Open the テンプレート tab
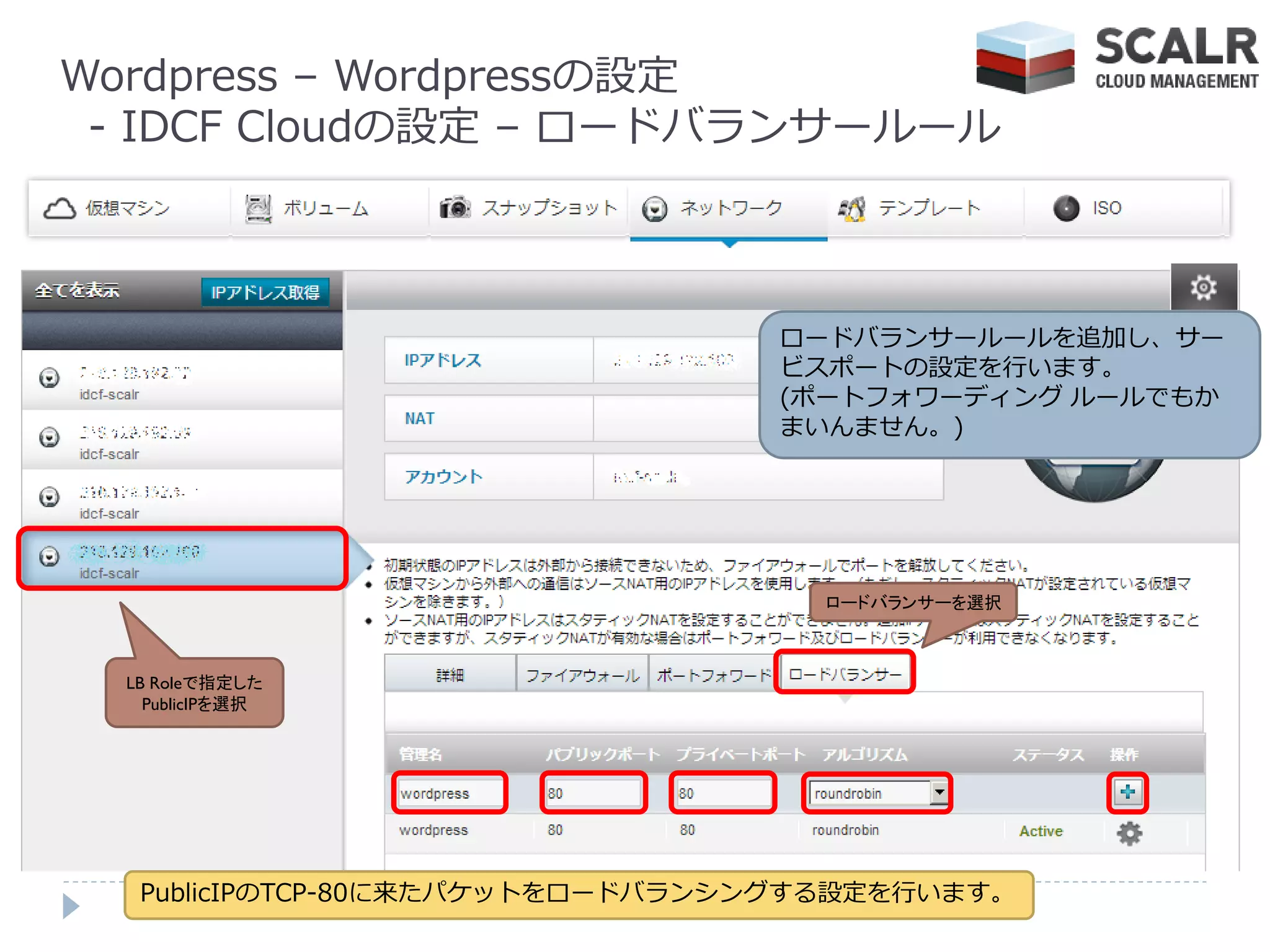 coord(925,208)
